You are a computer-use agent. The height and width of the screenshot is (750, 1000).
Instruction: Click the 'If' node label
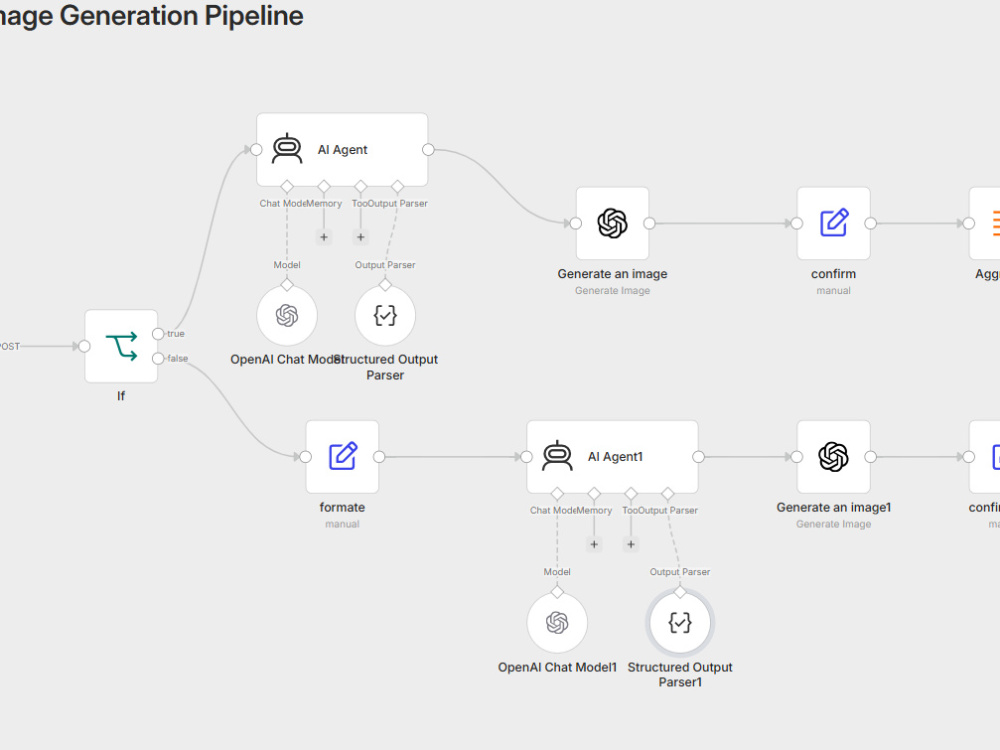point(121,396)
